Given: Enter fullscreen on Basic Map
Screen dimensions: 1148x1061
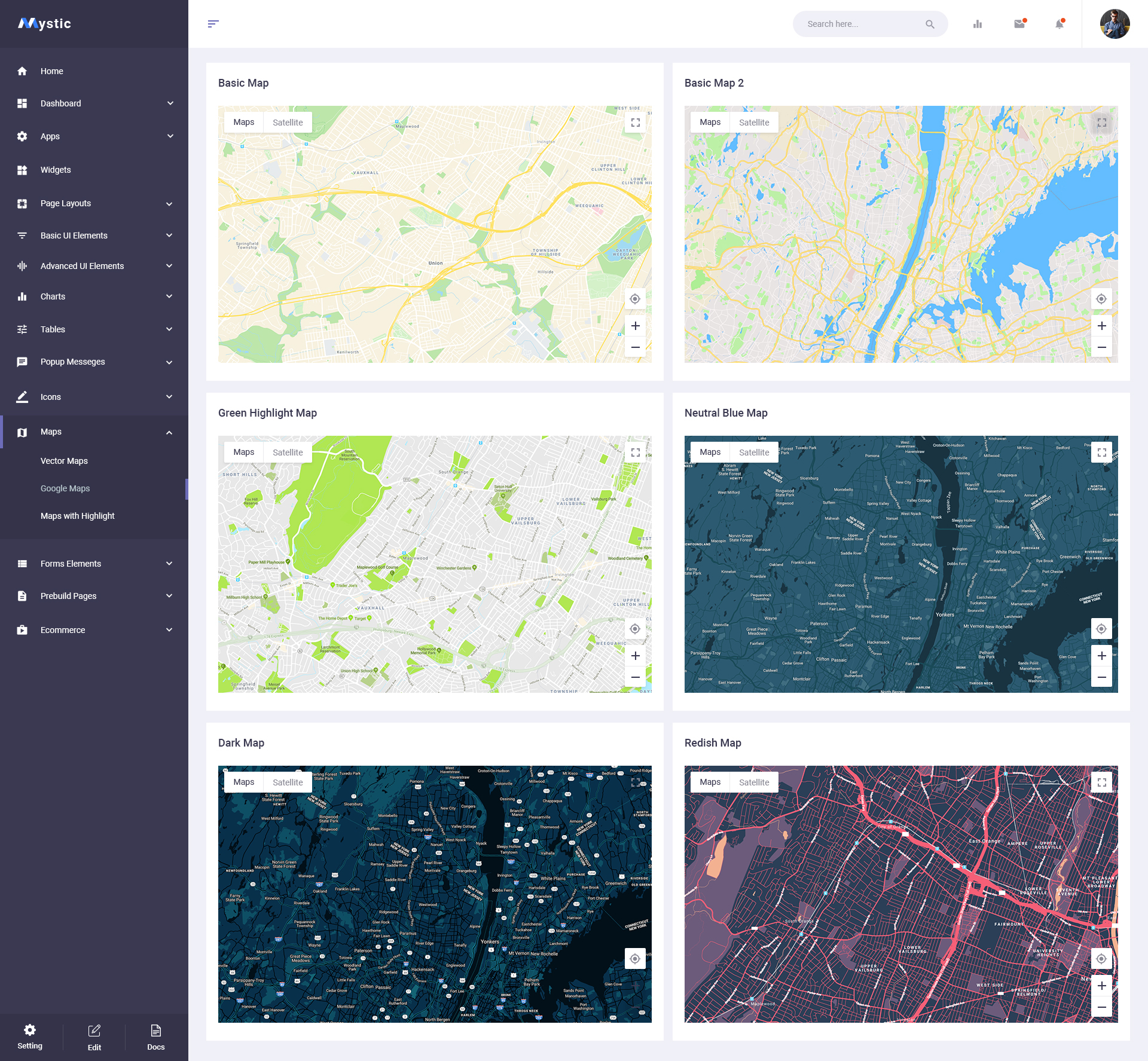Looking at the screenshot, I should (636, 123).
